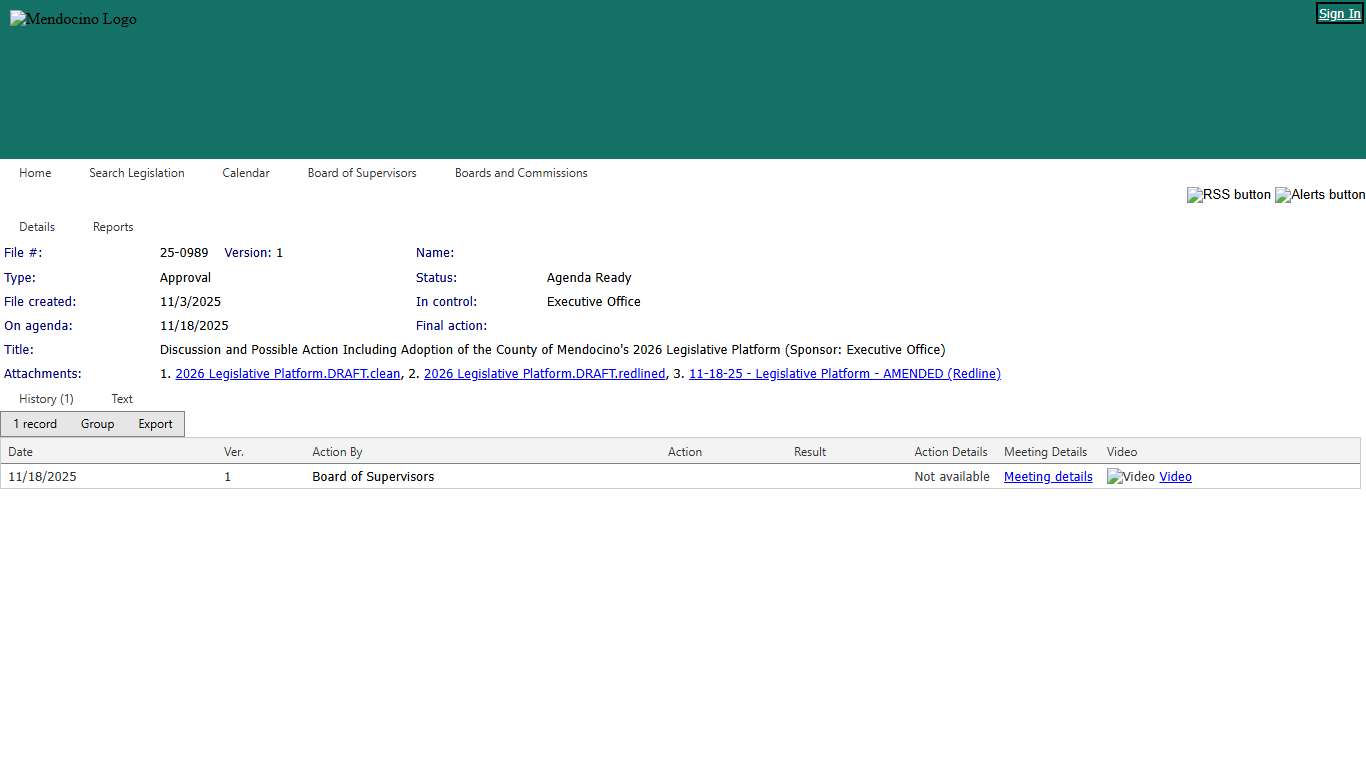This screenshot has width=1366, height=768.
Task: Expand the Export dropdown
Action: (x=155, y=424)
